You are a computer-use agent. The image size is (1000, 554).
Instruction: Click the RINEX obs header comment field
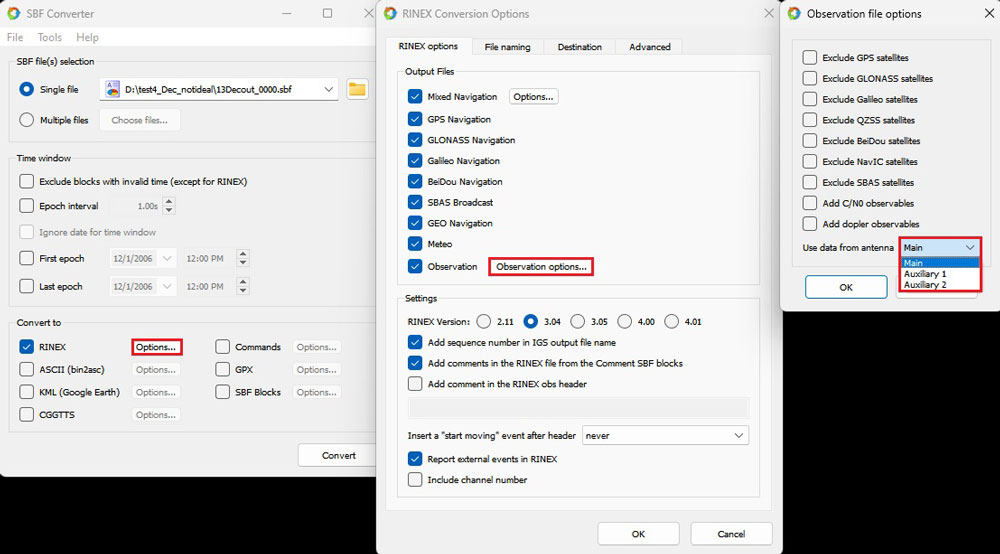point(579,408)
